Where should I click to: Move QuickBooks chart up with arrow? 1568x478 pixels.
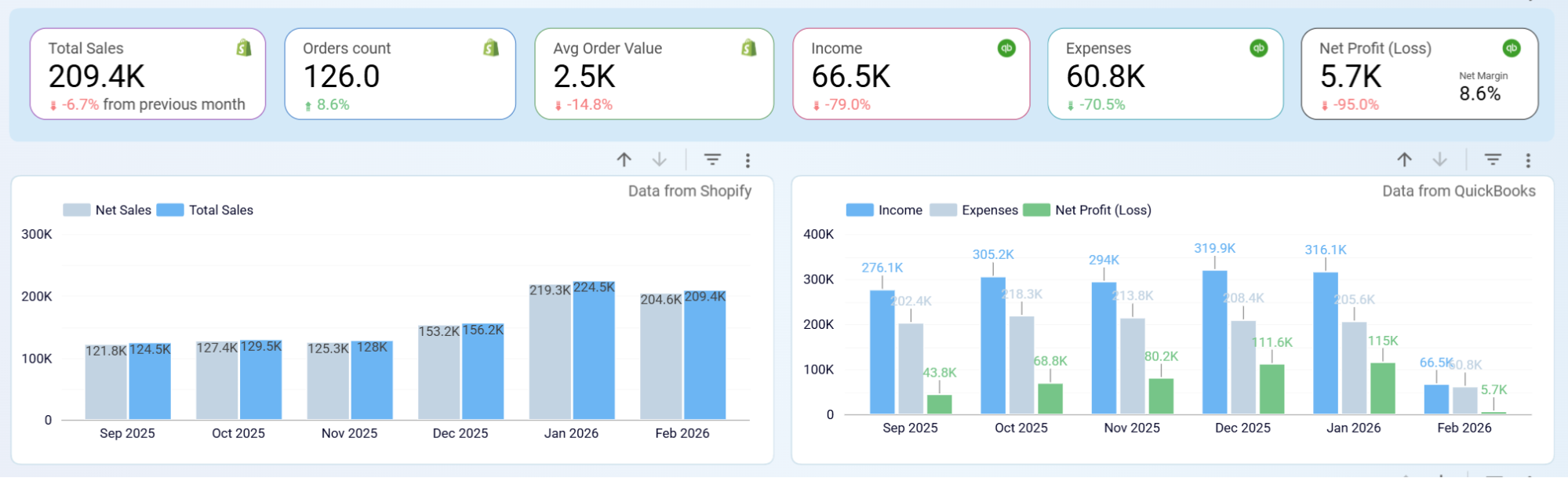(1405, 160)
